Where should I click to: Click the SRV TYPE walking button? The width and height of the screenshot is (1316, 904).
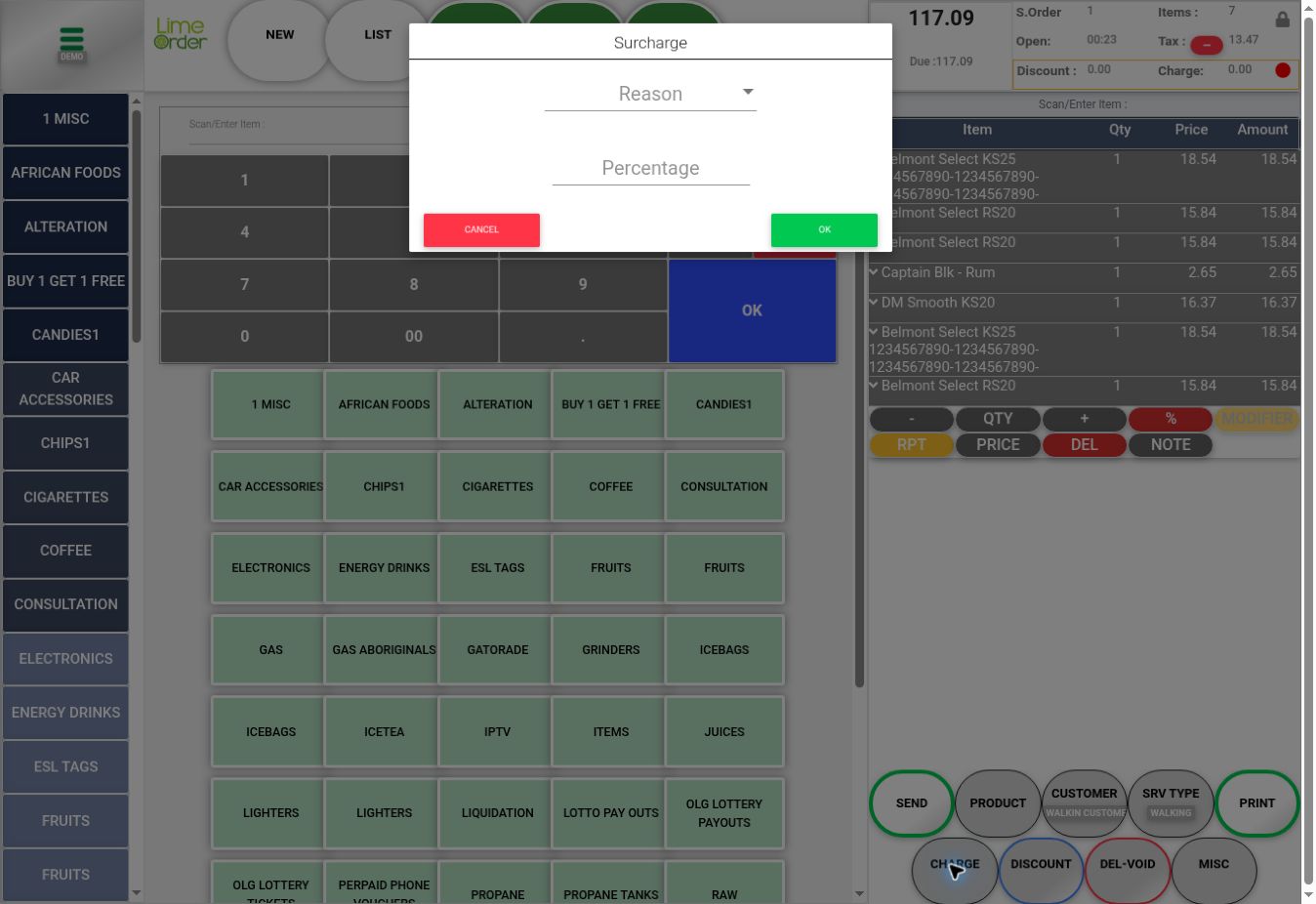tap(1171, 803)
